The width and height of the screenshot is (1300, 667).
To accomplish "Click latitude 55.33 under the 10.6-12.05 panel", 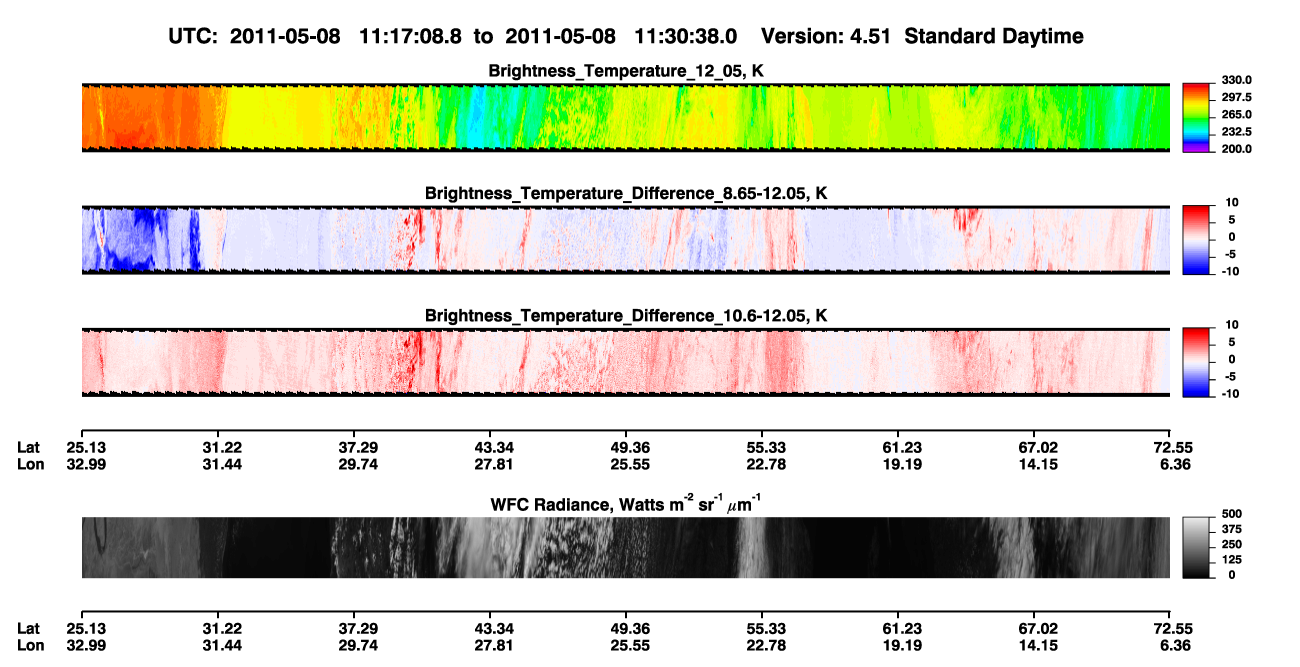I will click(x=762, y=448).
